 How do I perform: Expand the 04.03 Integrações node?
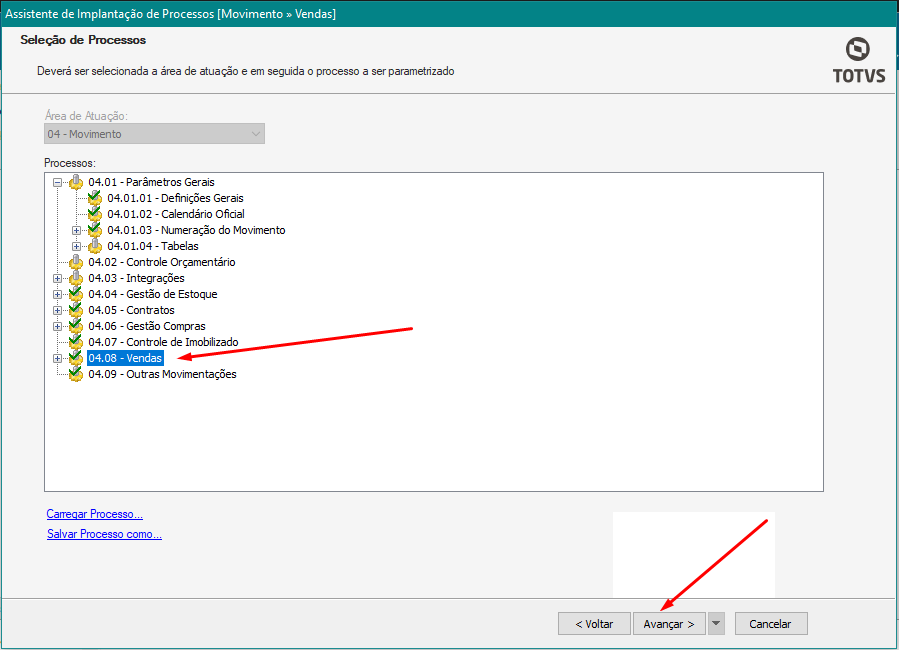(x=57, y=279)
